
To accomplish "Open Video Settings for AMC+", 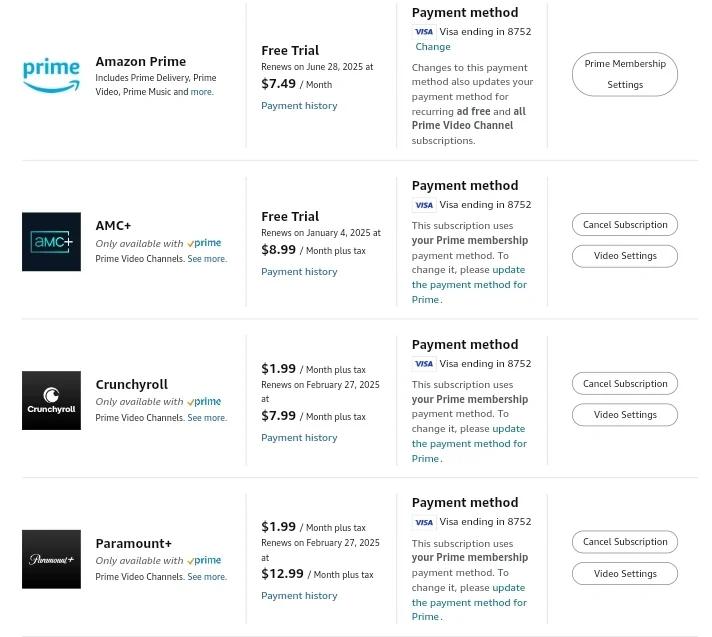I will 625,256.
